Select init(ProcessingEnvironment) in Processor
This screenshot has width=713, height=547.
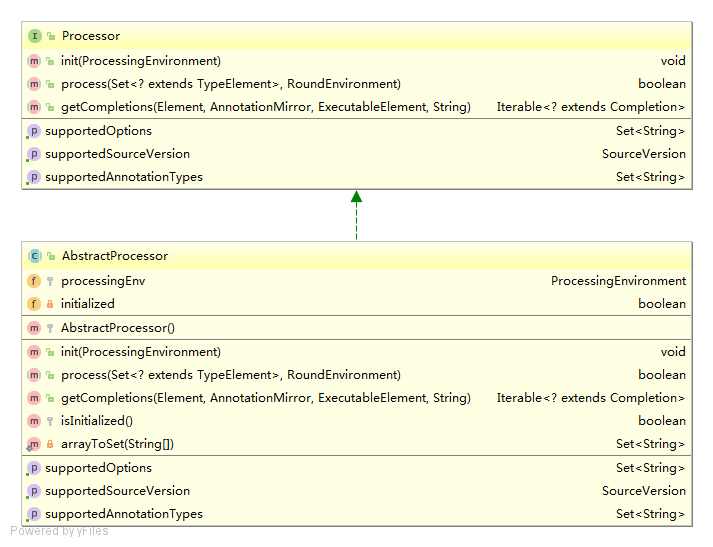point(141,61)
